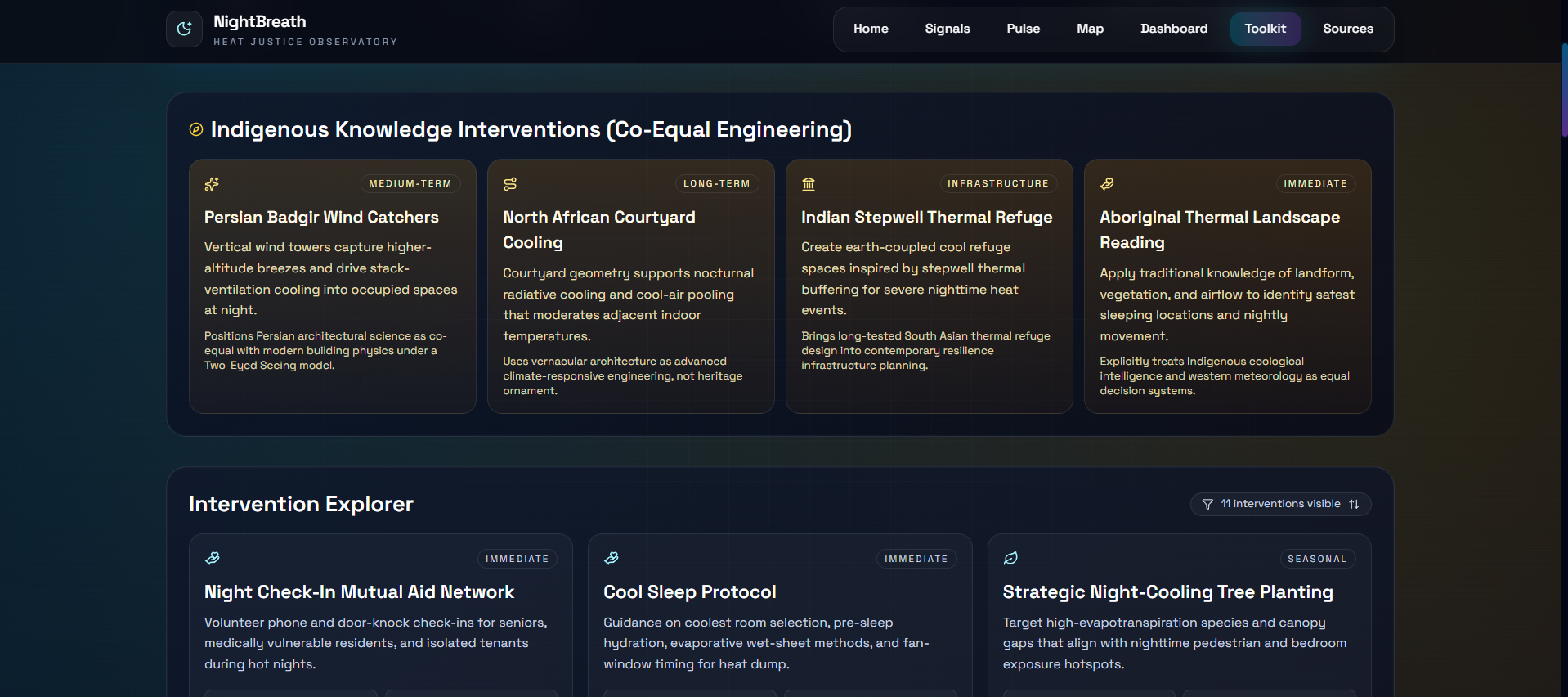The height and width of the screenshot is (697, 1568).
Task: Click the page vertical scrollbar thumb
Action: click(x=1564, y=90)
